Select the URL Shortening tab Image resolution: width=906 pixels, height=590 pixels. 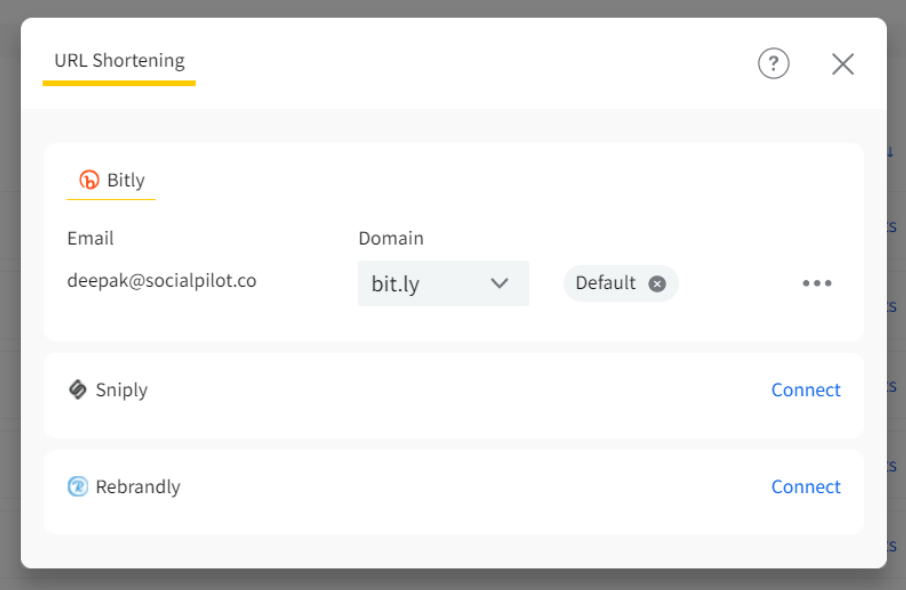pyautogui.click(x=119, y=61)
